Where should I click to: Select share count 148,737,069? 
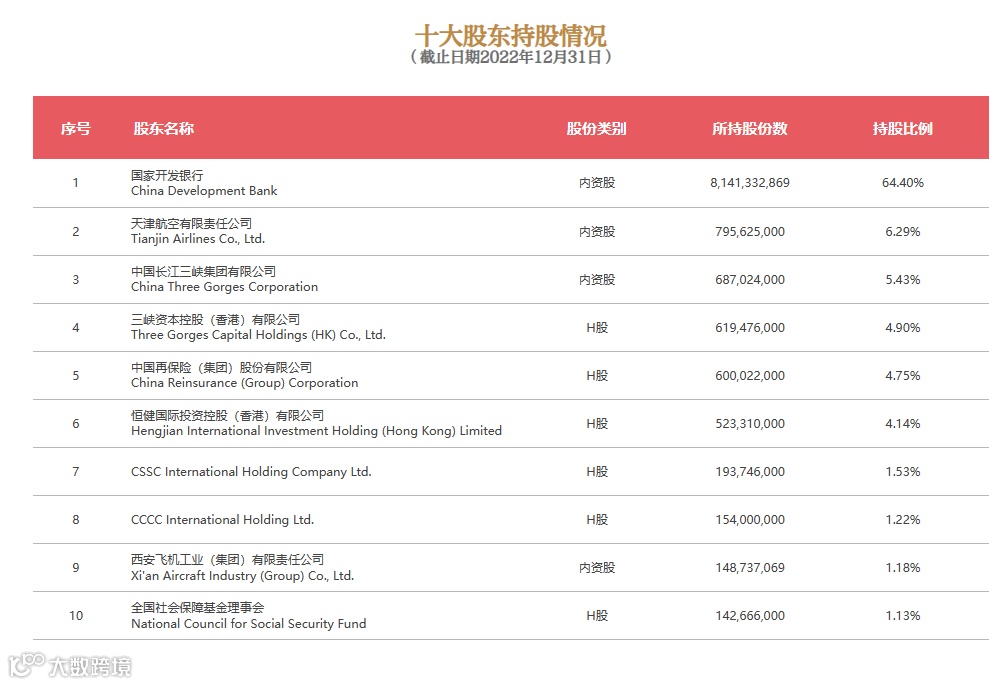click(x=749, y=568)
